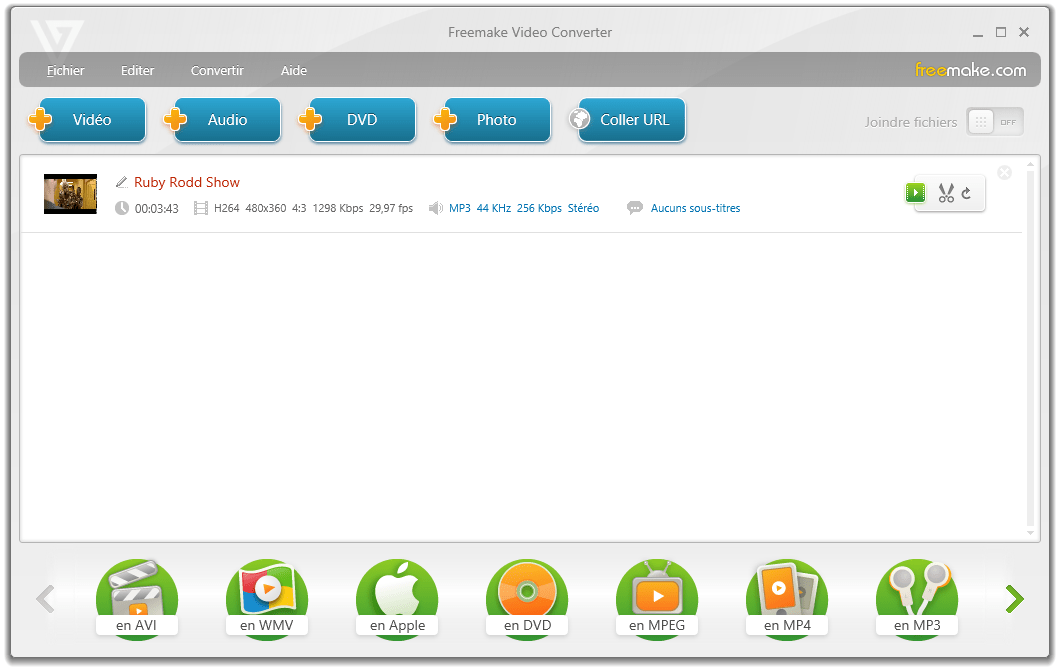
Task: Show more formats with the green right arrow
Action: pyautogui.click(x=1014, y=599)
